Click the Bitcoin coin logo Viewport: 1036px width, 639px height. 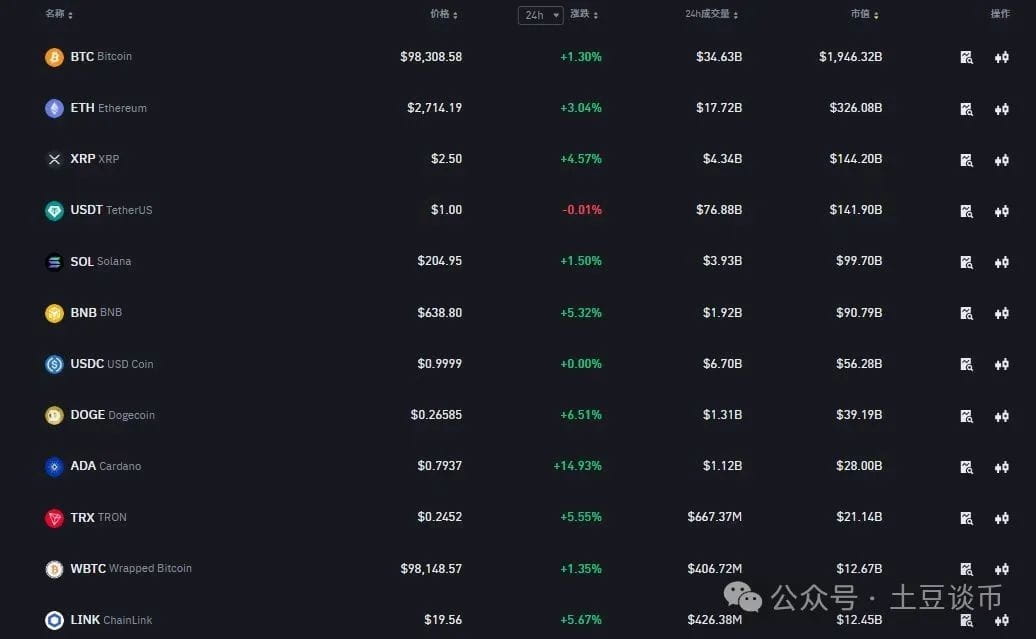(54, 57)
